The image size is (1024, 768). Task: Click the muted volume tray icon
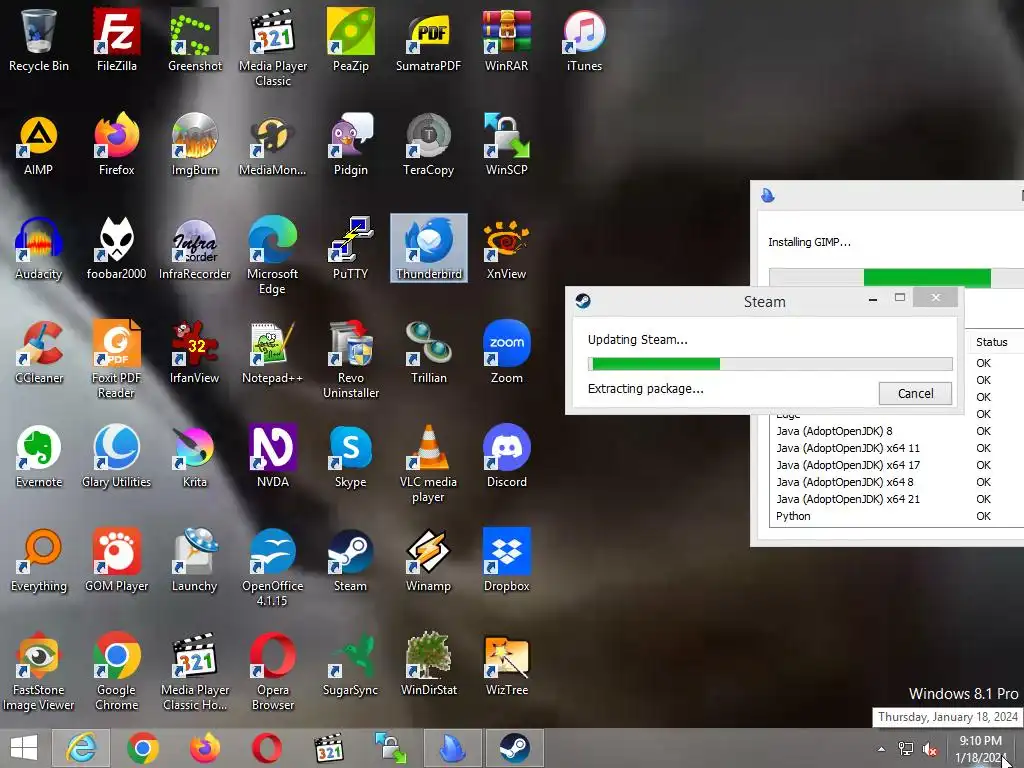929,749
